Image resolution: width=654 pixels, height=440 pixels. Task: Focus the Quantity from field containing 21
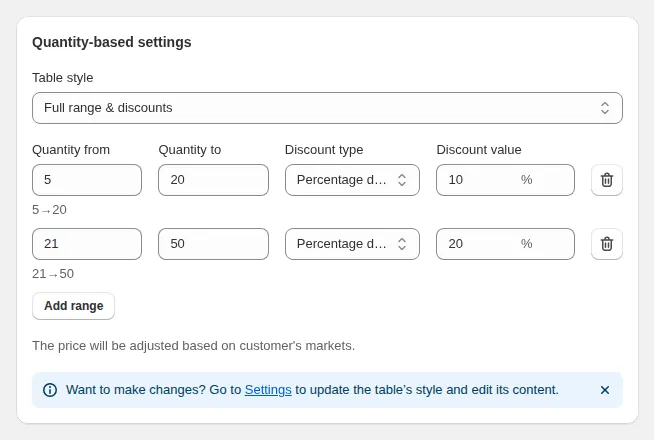pos(87,244)
